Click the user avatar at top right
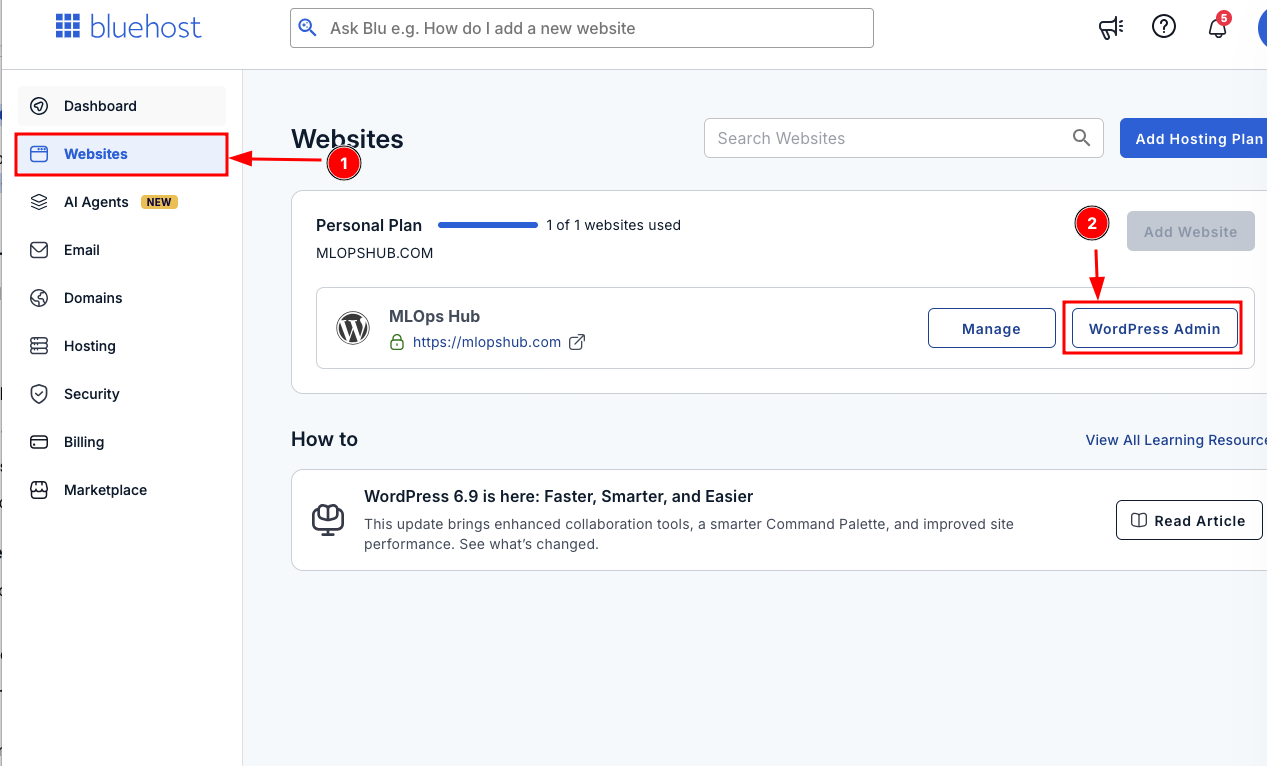This screenshot has height=766, width=1267. (1263, 27)
